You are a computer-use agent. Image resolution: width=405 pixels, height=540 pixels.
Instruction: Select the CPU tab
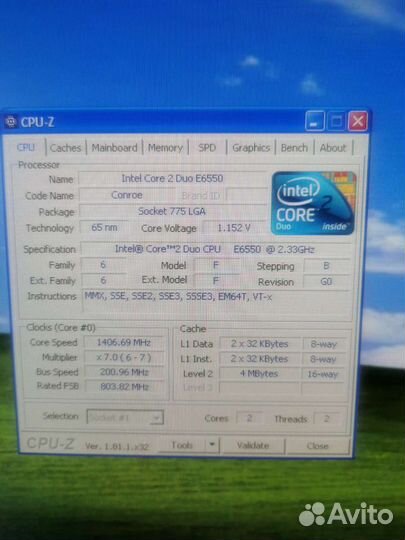[26, 147]
